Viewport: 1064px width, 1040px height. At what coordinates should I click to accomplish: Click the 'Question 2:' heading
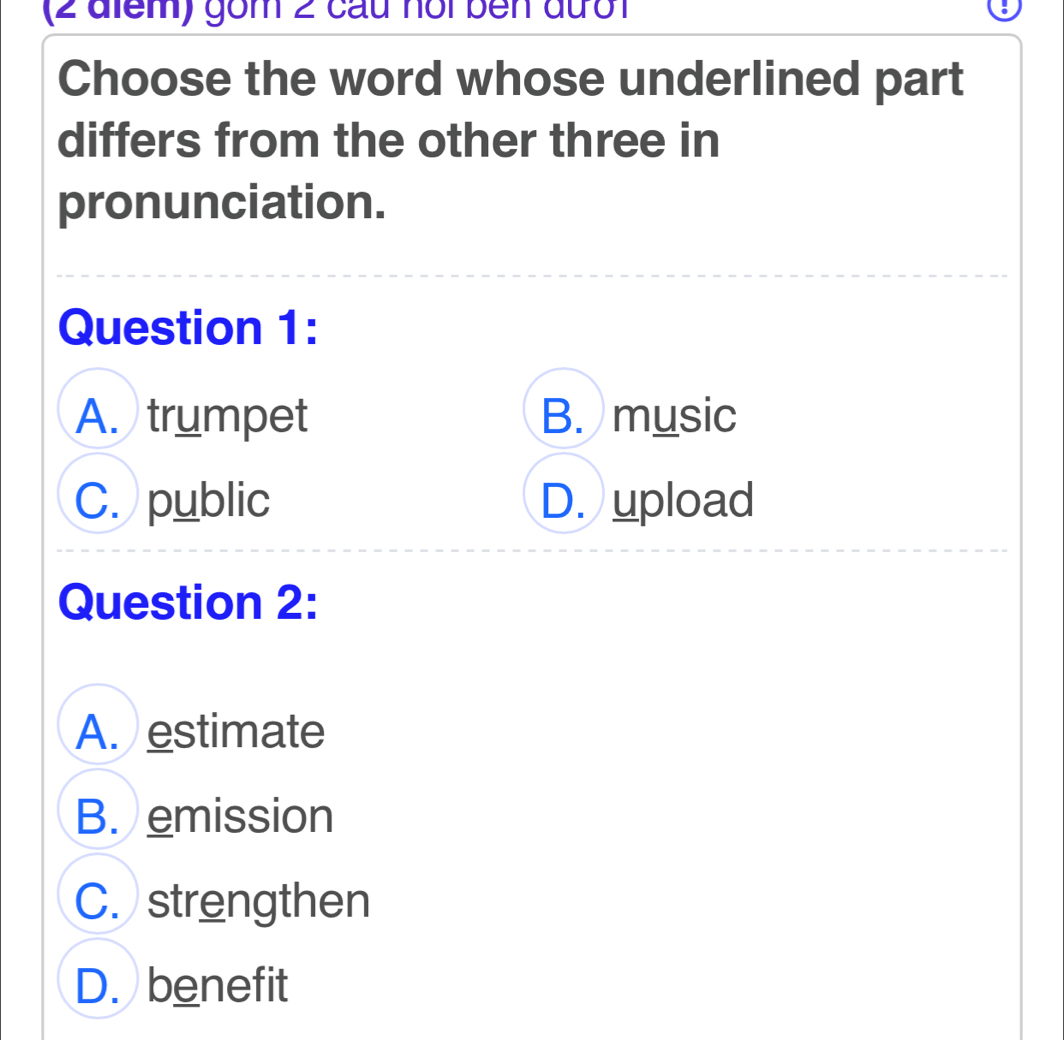pyautogui.click(x=189, y=599)
